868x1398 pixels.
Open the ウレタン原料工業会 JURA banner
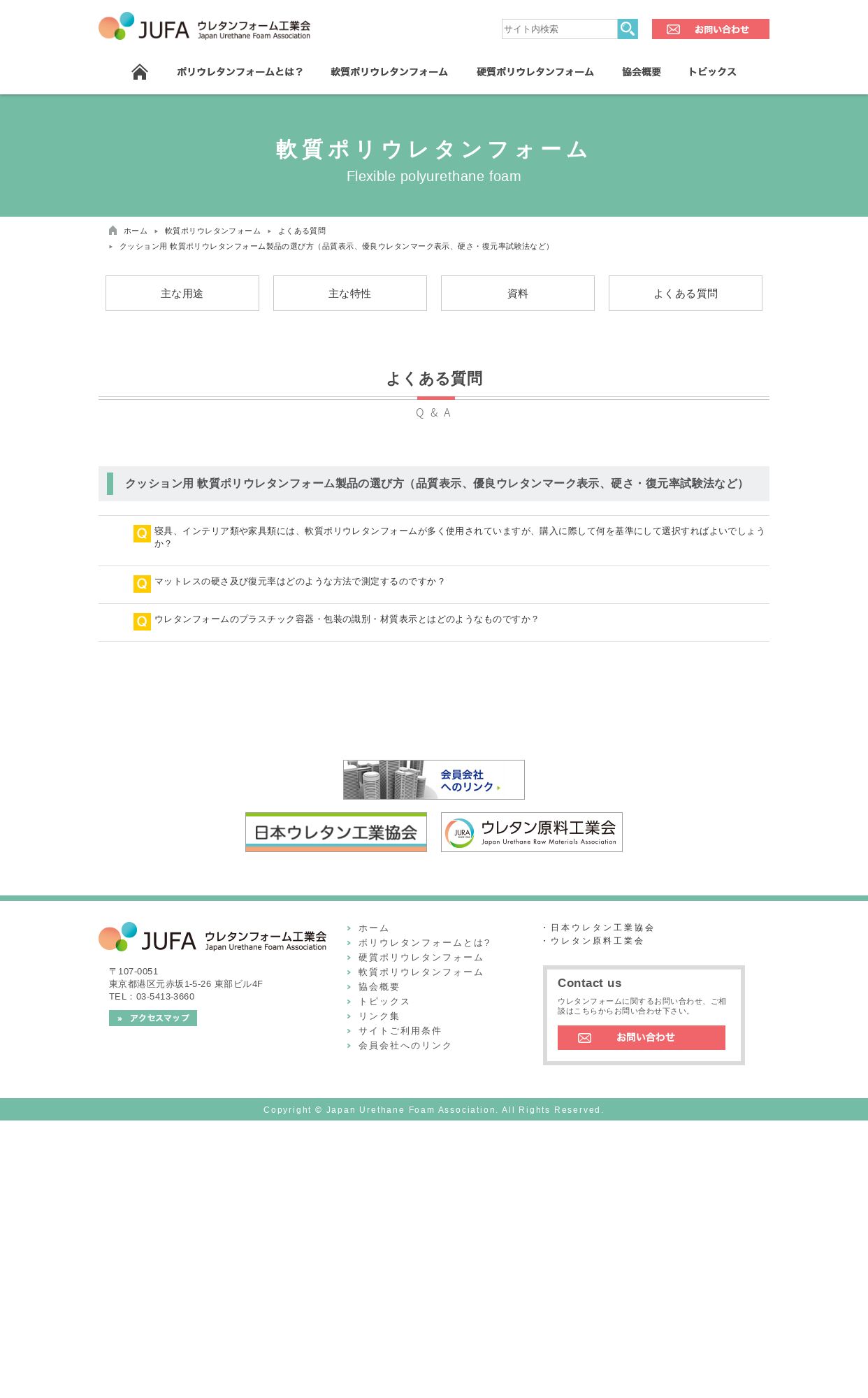(x=532, y=832)
